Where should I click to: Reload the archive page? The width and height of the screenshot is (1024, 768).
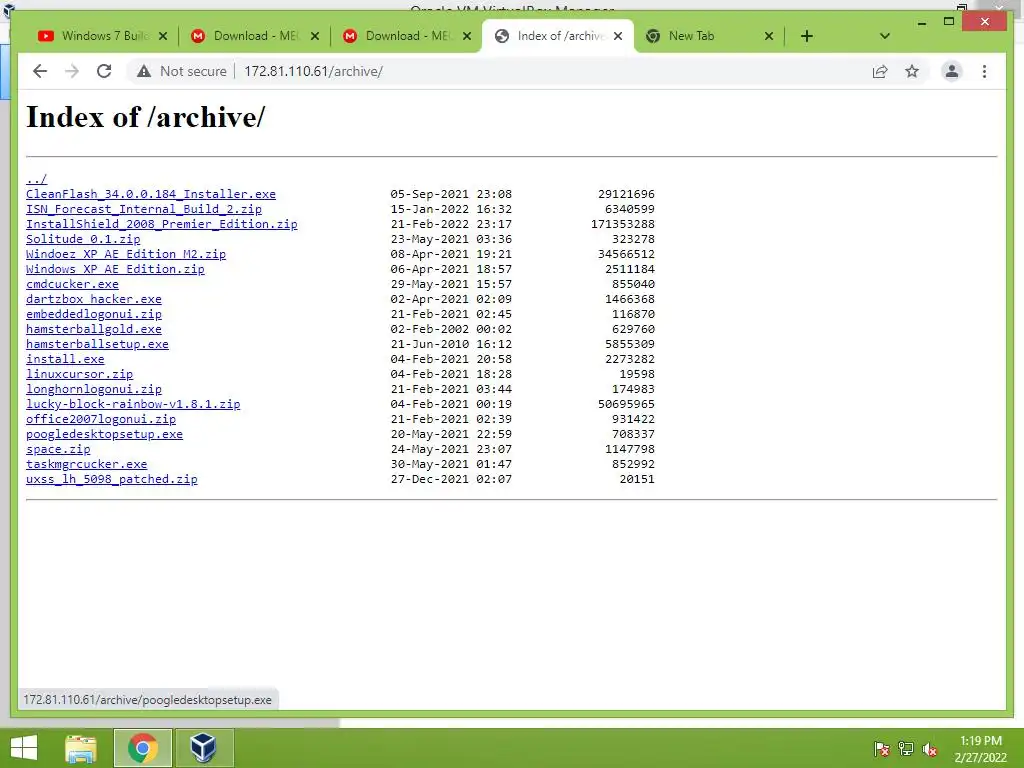104,71
